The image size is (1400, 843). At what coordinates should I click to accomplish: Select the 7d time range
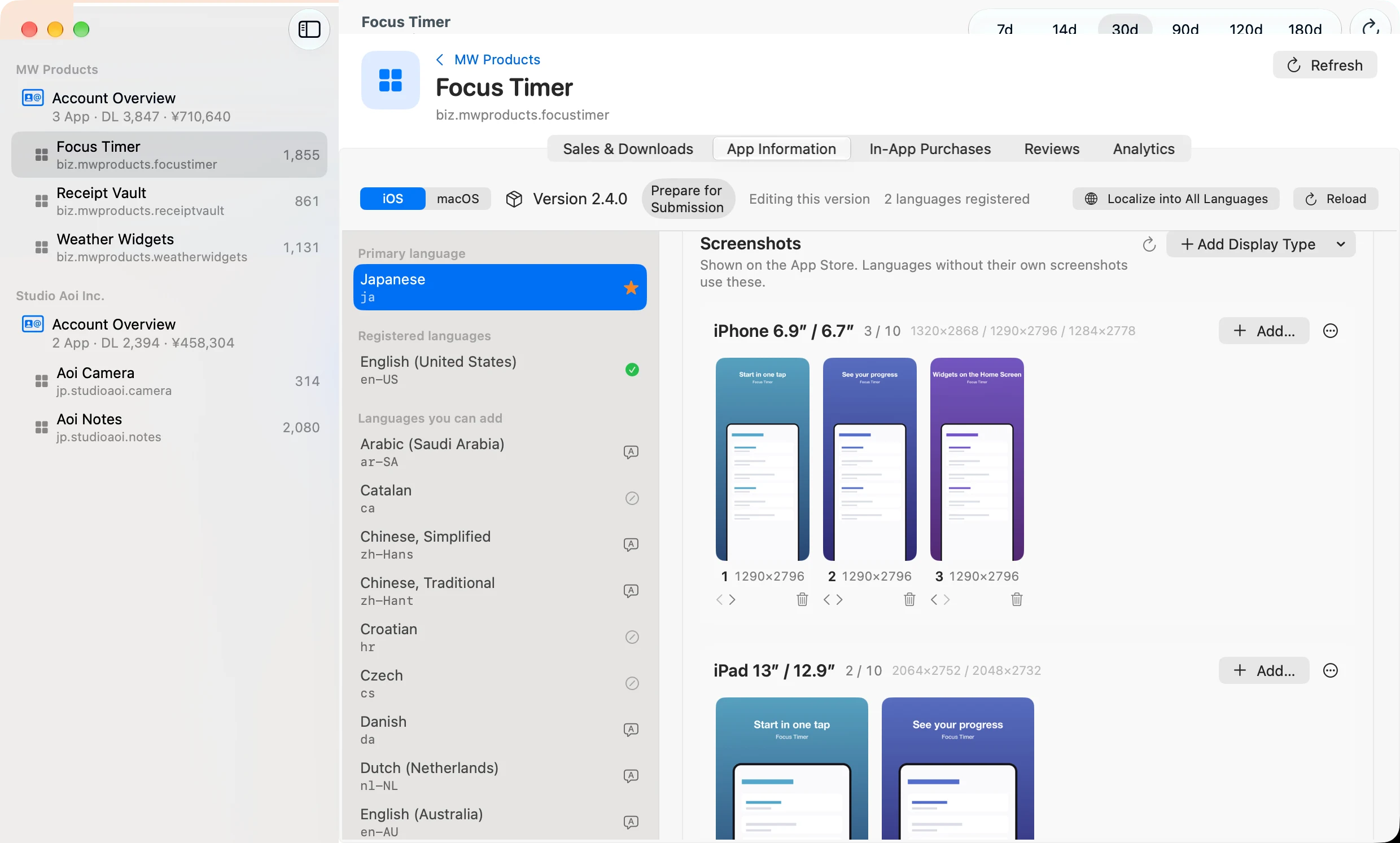coord(1004,28)
